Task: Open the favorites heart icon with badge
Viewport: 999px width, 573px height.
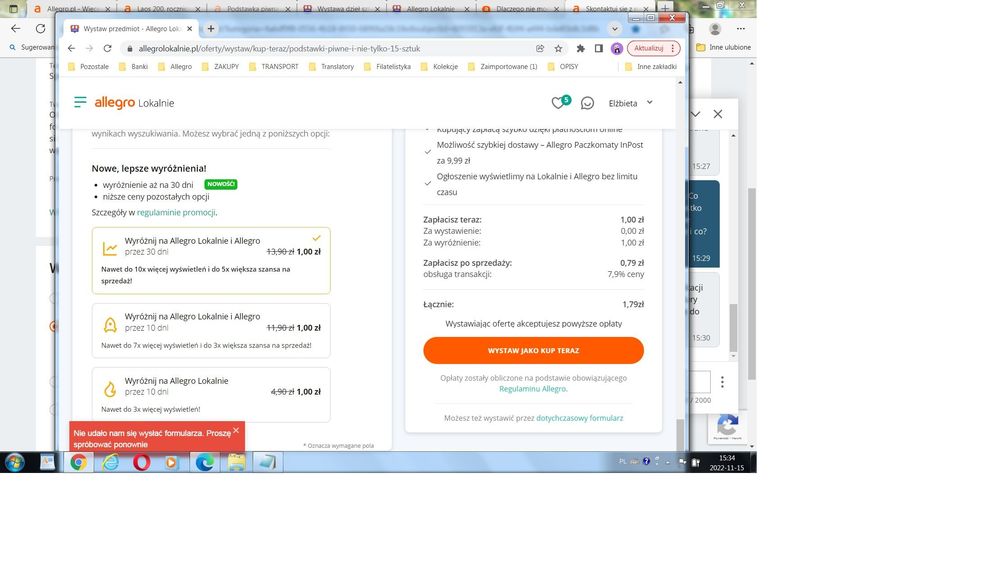Action: coord(560,102)
